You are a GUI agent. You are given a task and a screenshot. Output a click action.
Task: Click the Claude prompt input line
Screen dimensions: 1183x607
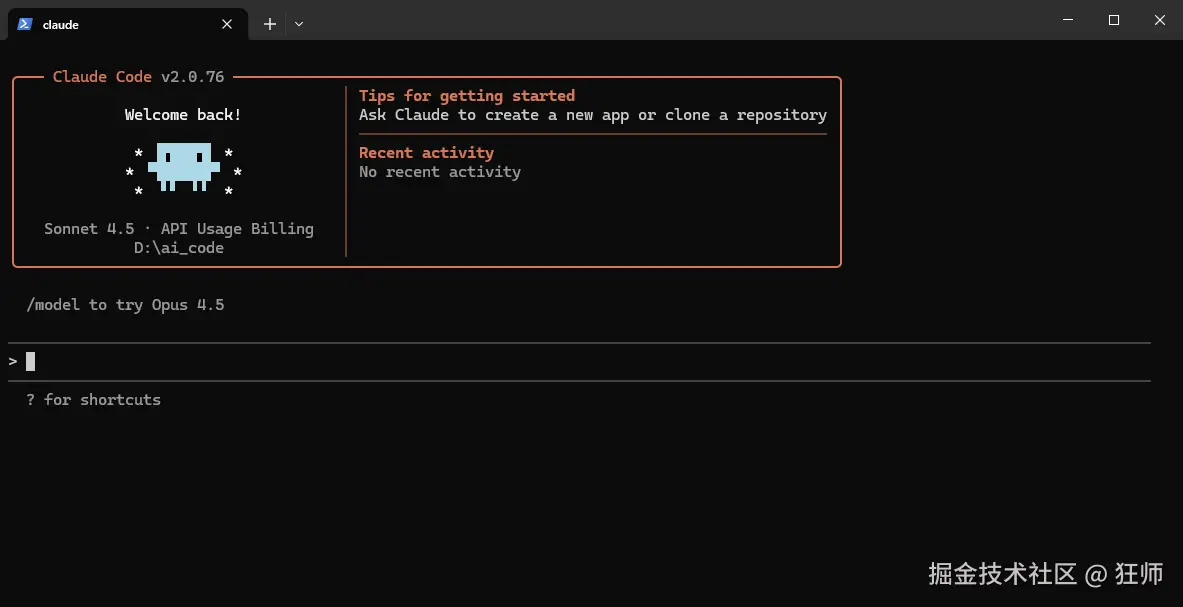[579, 362]
